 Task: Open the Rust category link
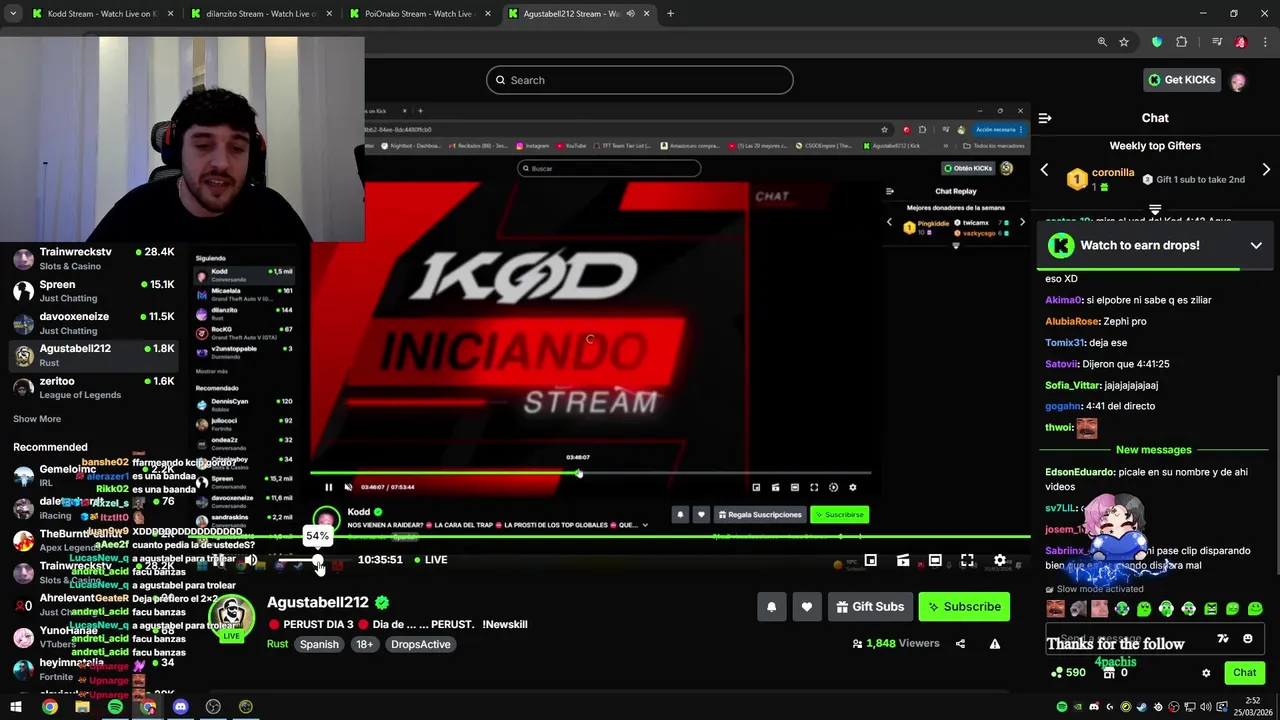[x=277, y=644]
